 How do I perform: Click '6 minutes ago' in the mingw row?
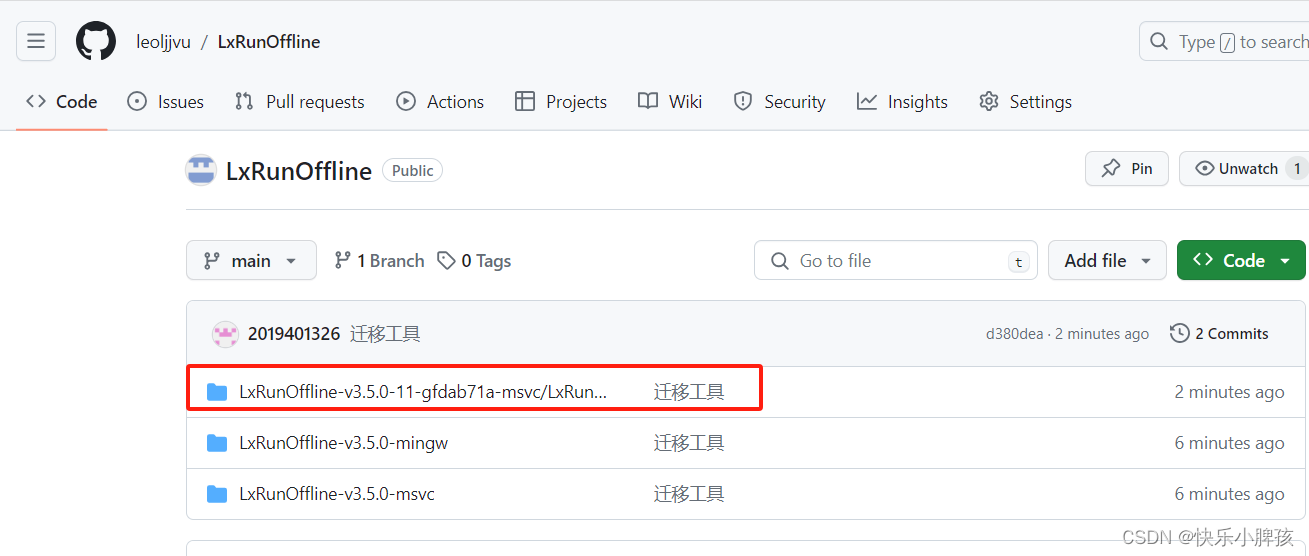[x=1229, y=443]
